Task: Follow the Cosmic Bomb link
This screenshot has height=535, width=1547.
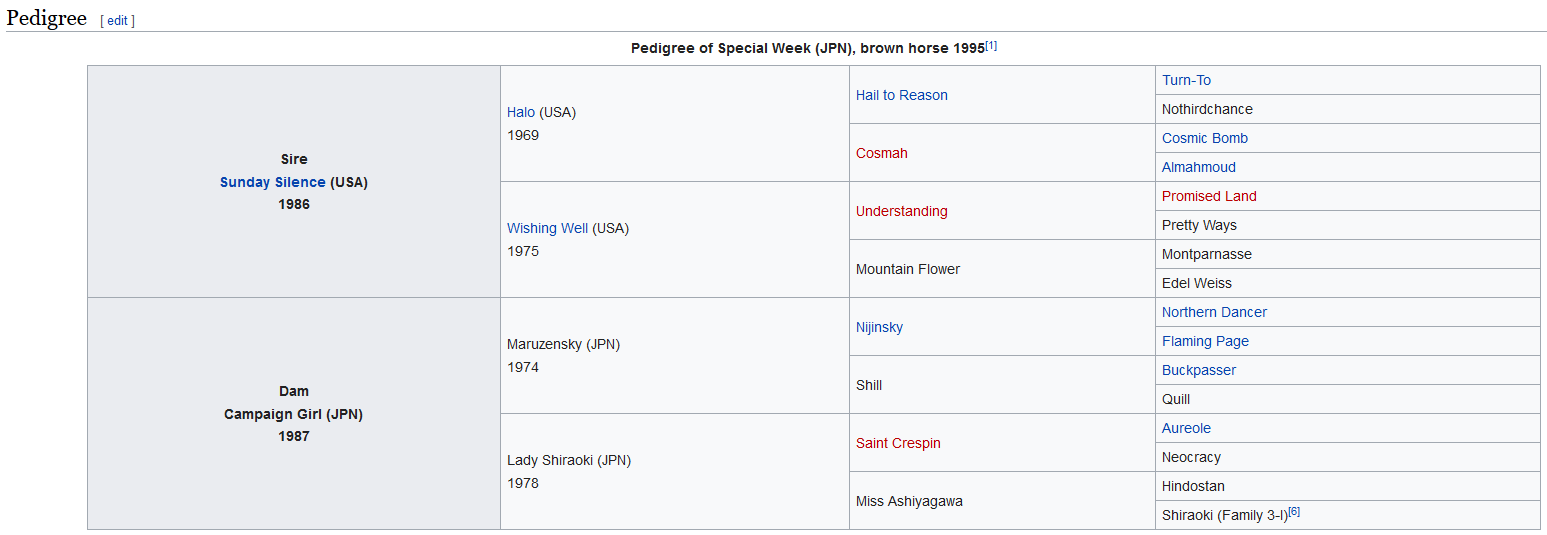Action: point(1205,138)
